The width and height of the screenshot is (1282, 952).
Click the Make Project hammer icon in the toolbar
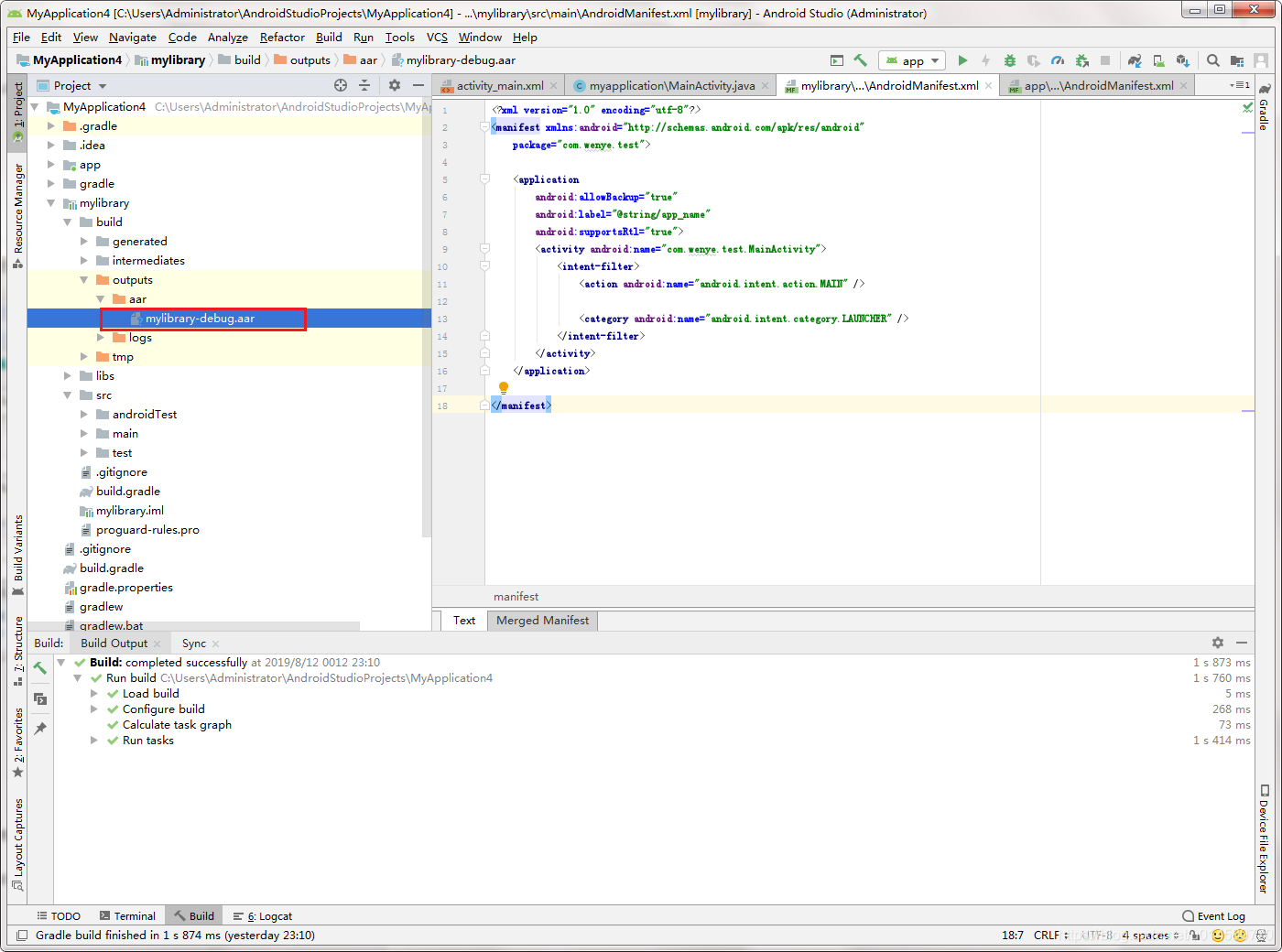click(860, 60)
